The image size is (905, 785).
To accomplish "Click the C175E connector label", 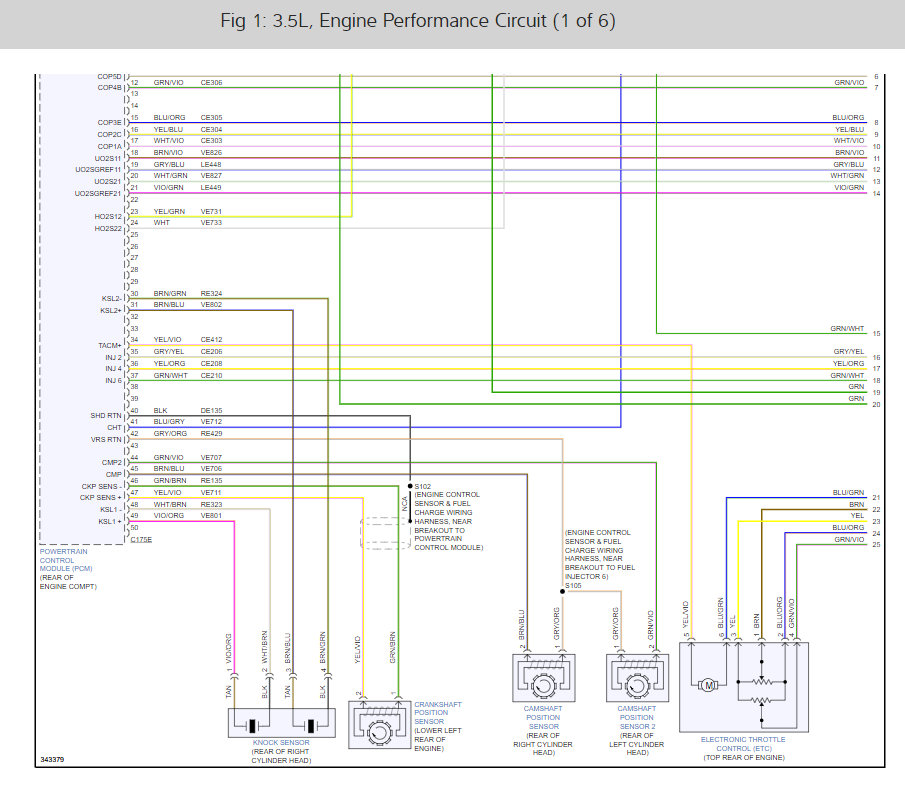I will (141, 539).
